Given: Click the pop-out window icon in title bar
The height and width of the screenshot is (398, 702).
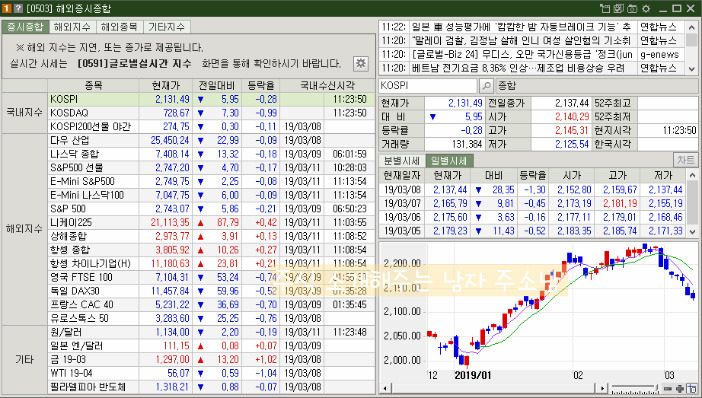Looking at the screenshot, I should point(605,8).
